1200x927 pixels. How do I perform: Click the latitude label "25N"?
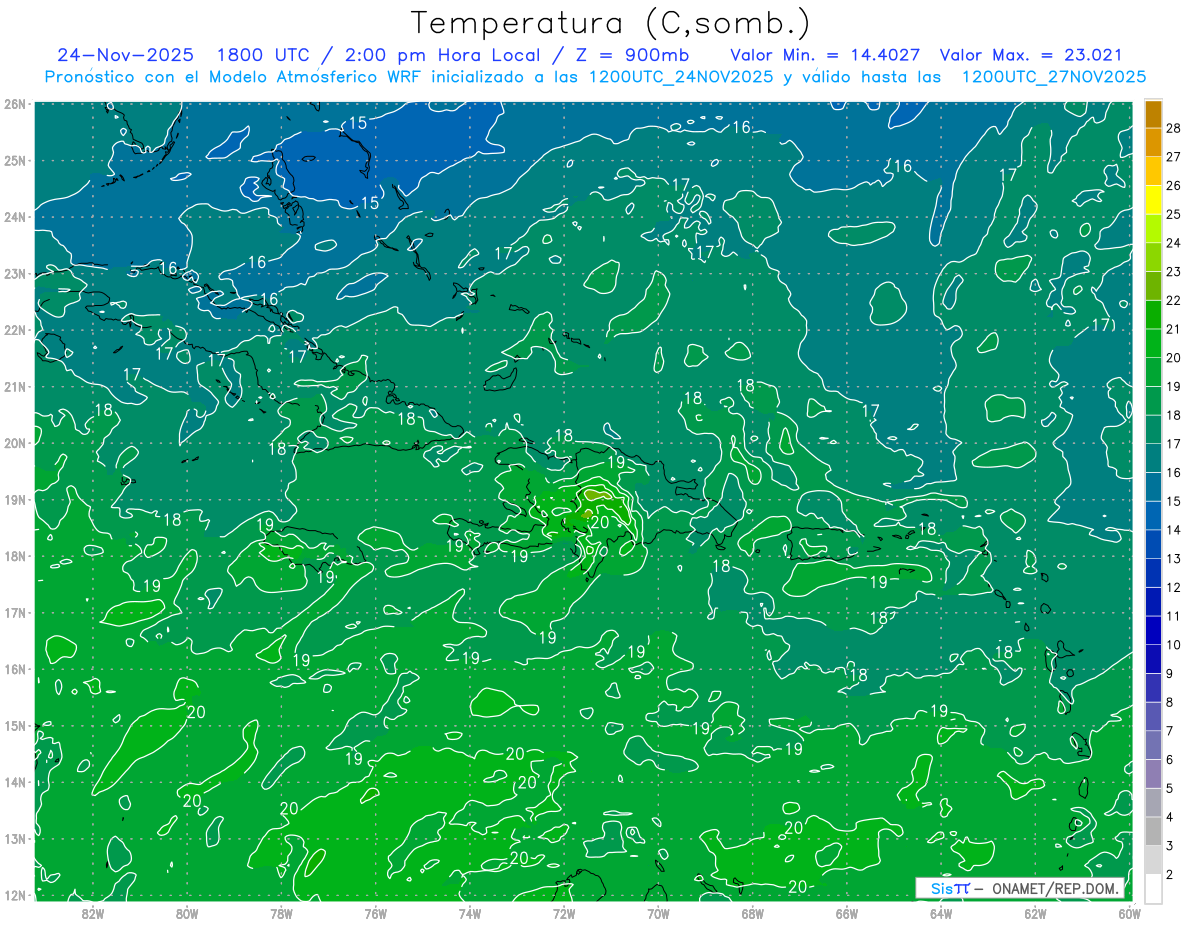point(15,160)
